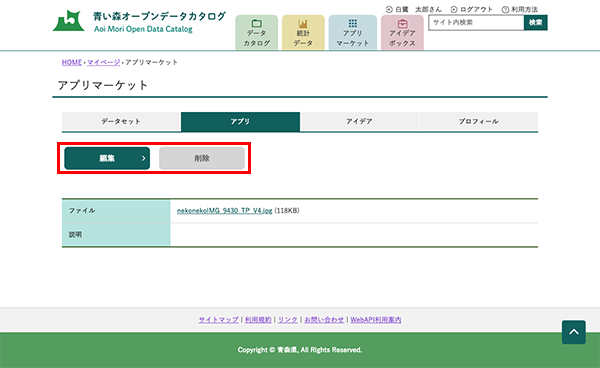
Task: Go to HOME breadcrumb link
Action: tap(72, 62)
